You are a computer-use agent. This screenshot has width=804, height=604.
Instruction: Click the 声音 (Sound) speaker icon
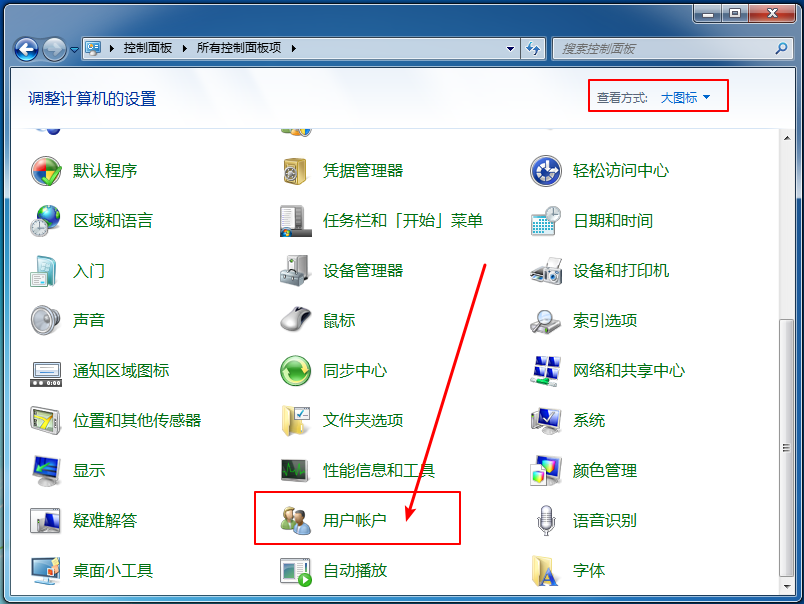tap(46, 320)
